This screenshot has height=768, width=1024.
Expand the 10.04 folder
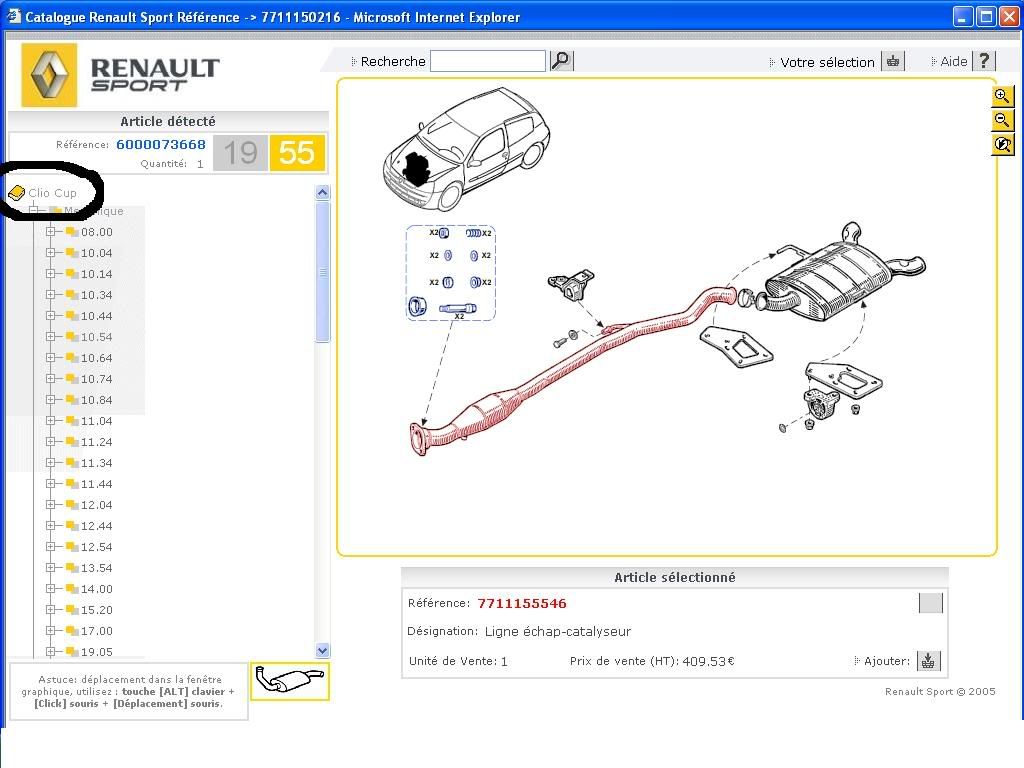click(x=50, y=253)
